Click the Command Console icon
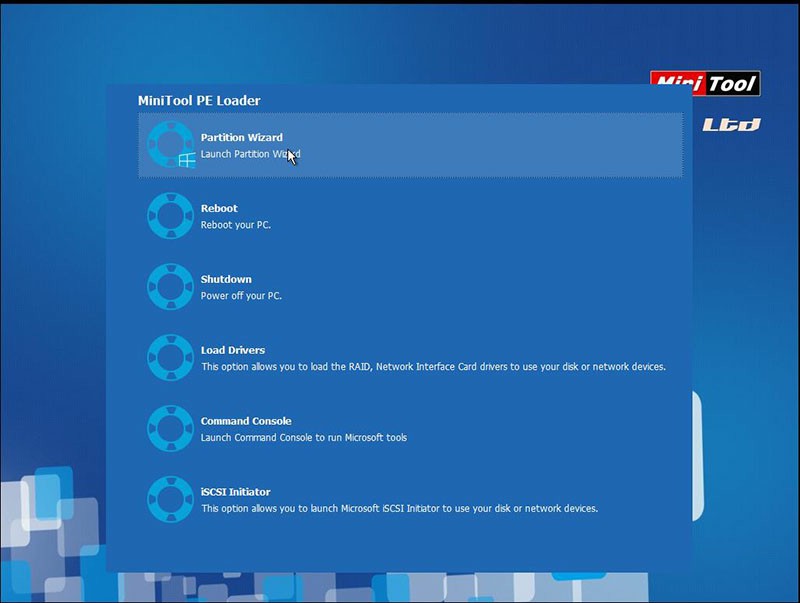 170,429
